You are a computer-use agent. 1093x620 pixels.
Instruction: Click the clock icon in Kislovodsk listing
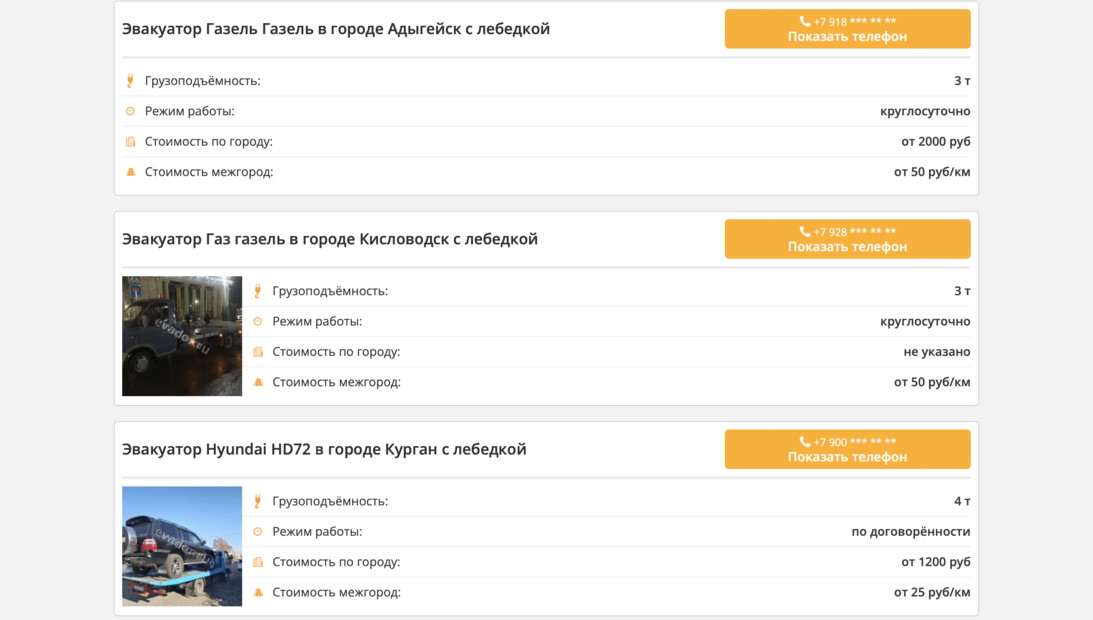[258, 322]
